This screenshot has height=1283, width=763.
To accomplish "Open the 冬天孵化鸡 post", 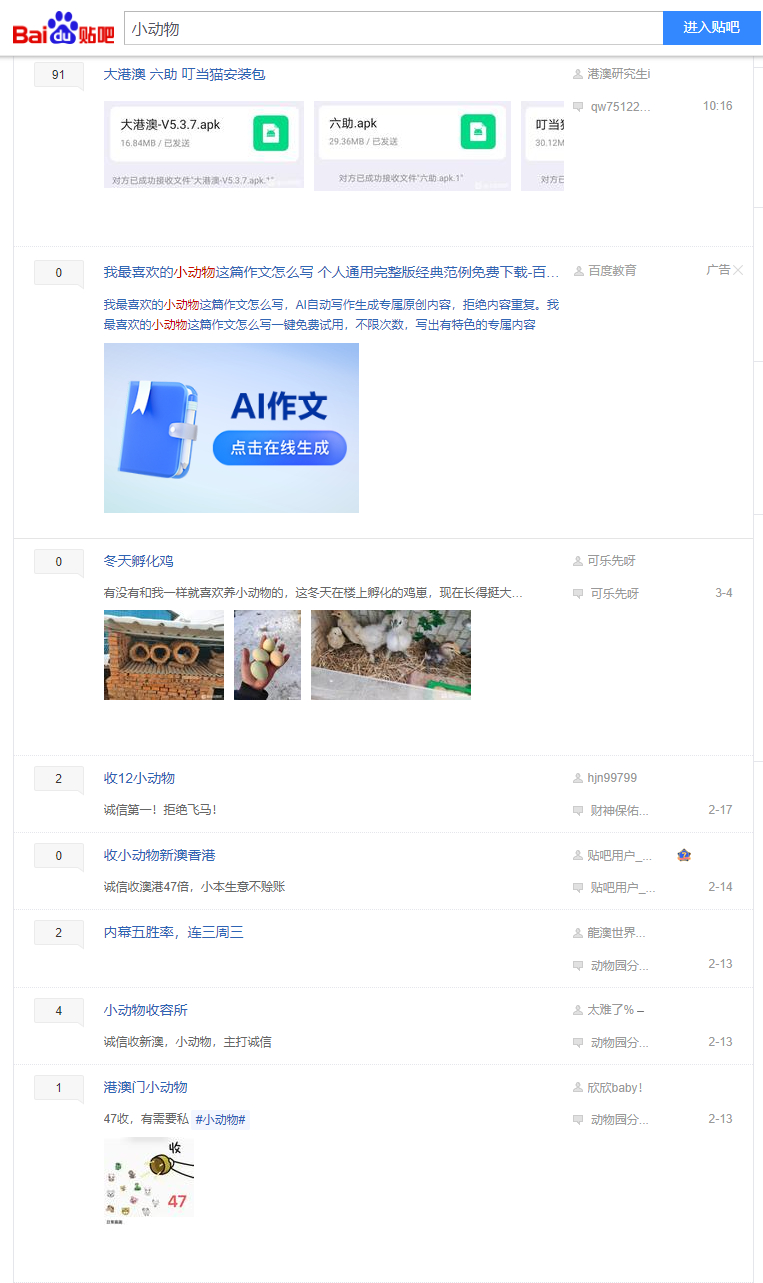I will point(138,561).
